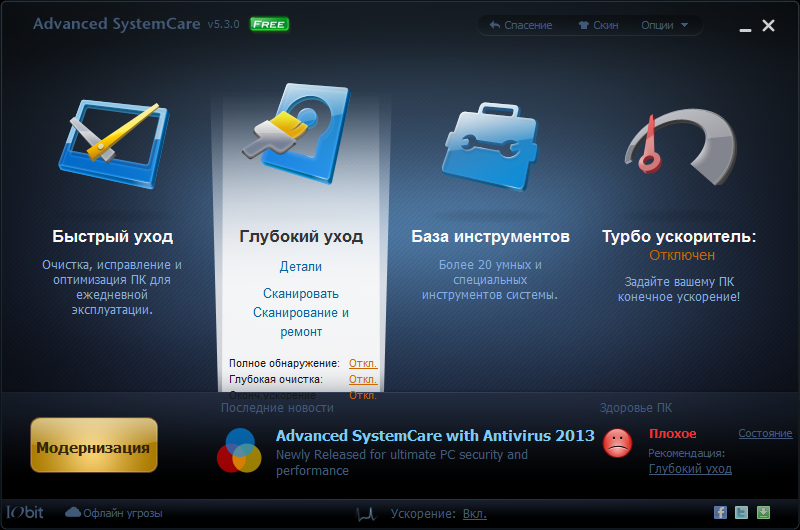Click Задайте вашему ПК конечное ускорение text

[679, 289]
